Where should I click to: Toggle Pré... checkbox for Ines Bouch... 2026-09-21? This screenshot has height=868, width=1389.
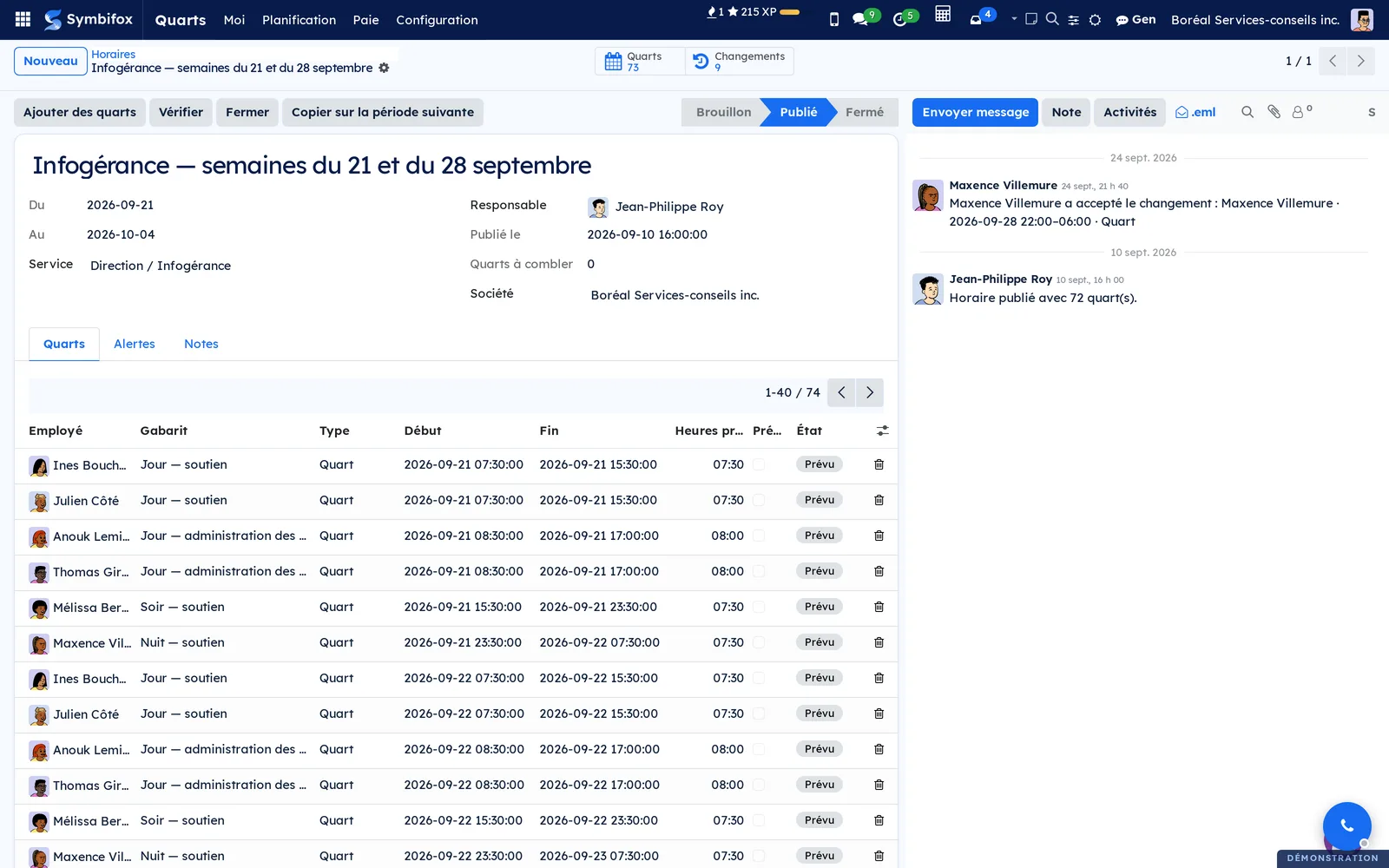tap(759, 464)
